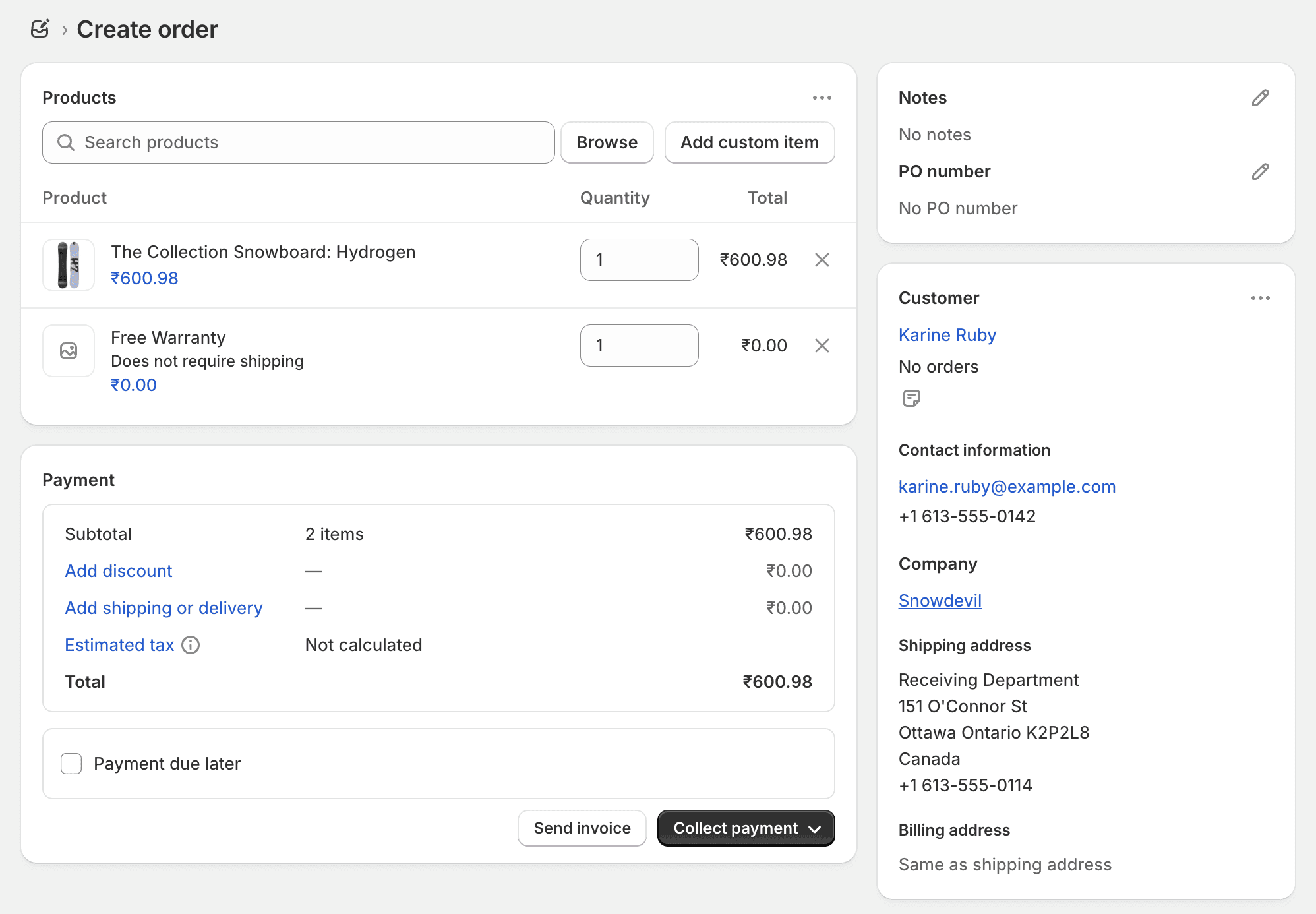Click the ₹0.00 Free Warranty price link
The width and height of the screenshot is (1316, 914).
134,385
